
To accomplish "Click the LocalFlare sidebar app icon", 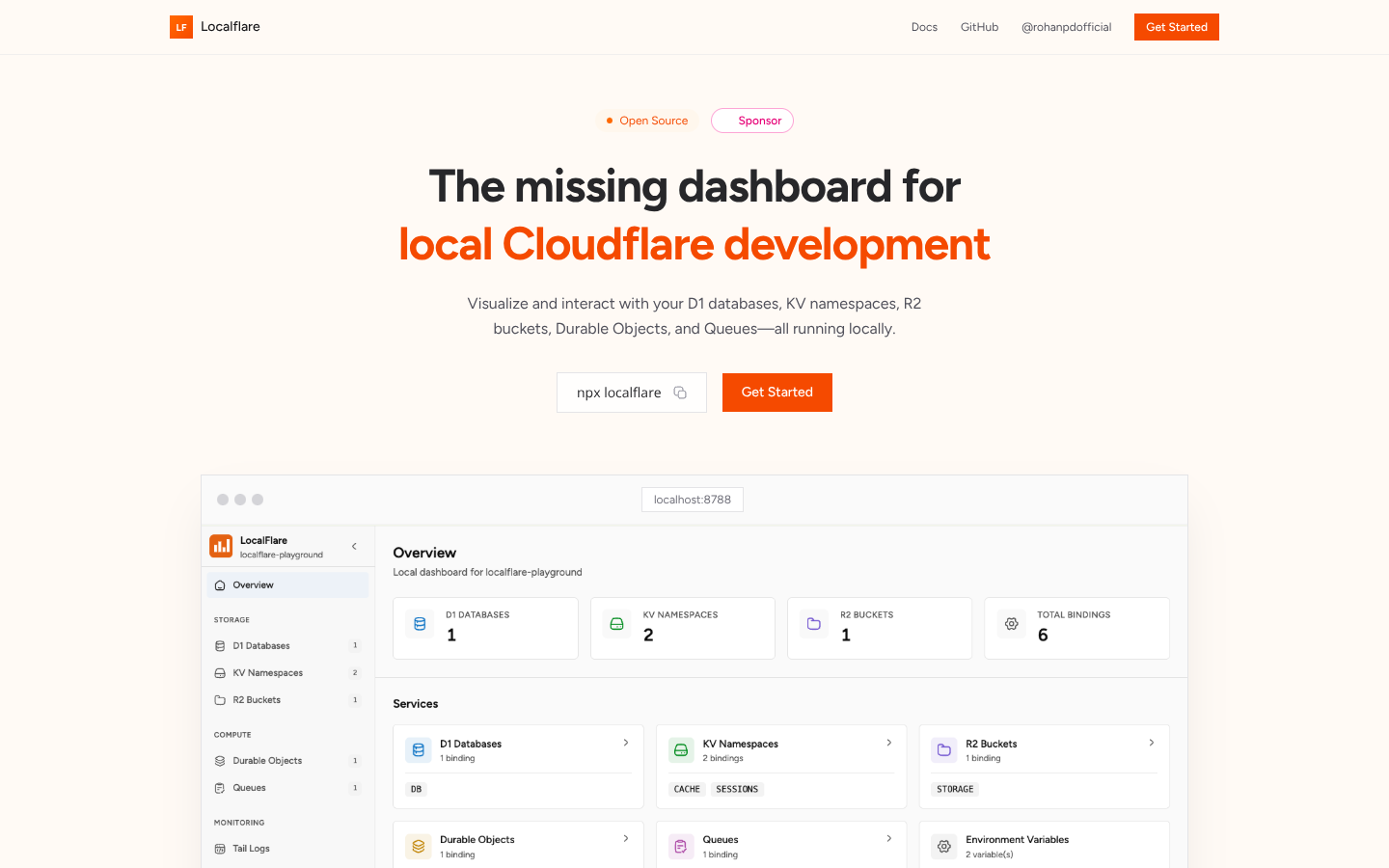I will point(221,546).
